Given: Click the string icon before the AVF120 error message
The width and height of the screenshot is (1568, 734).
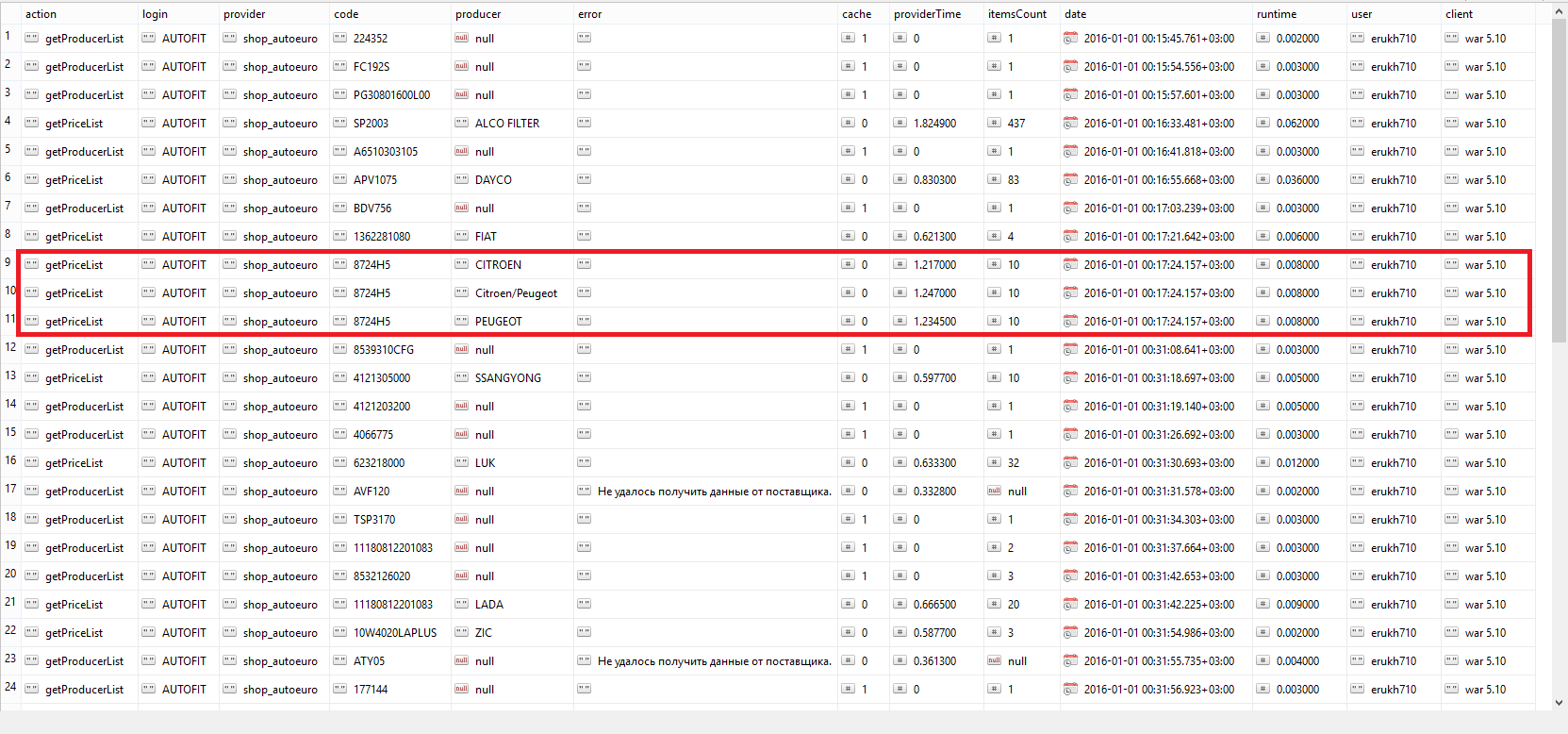Looking at the screenshot, I should [x=584, y=492].
